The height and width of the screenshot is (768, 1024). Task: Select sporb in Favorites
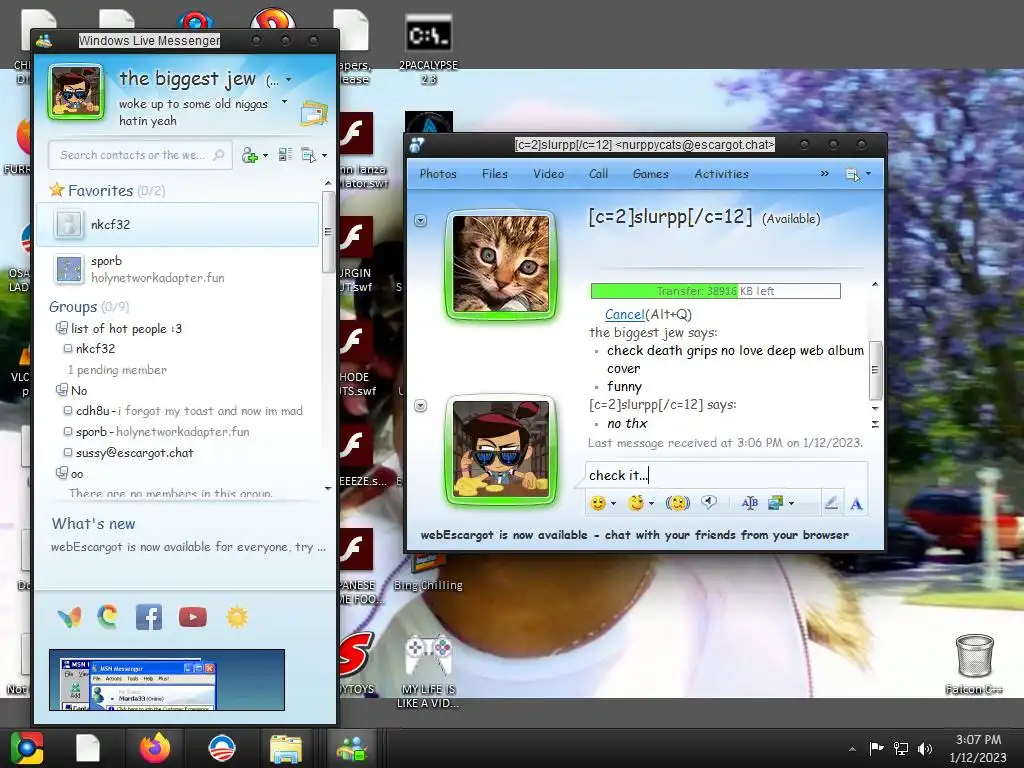pos(178,269)
